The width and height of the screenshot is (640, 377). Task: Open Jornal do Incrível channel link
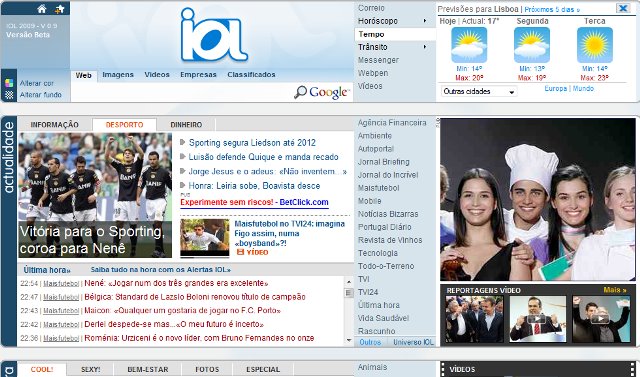pos(388,175)
